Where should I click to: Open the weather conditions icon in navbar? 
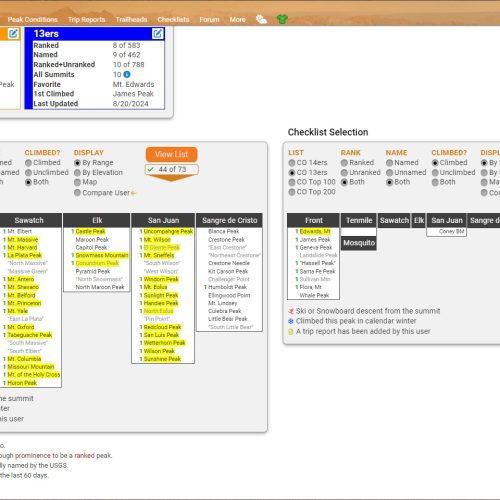click(x=261, y=19)
